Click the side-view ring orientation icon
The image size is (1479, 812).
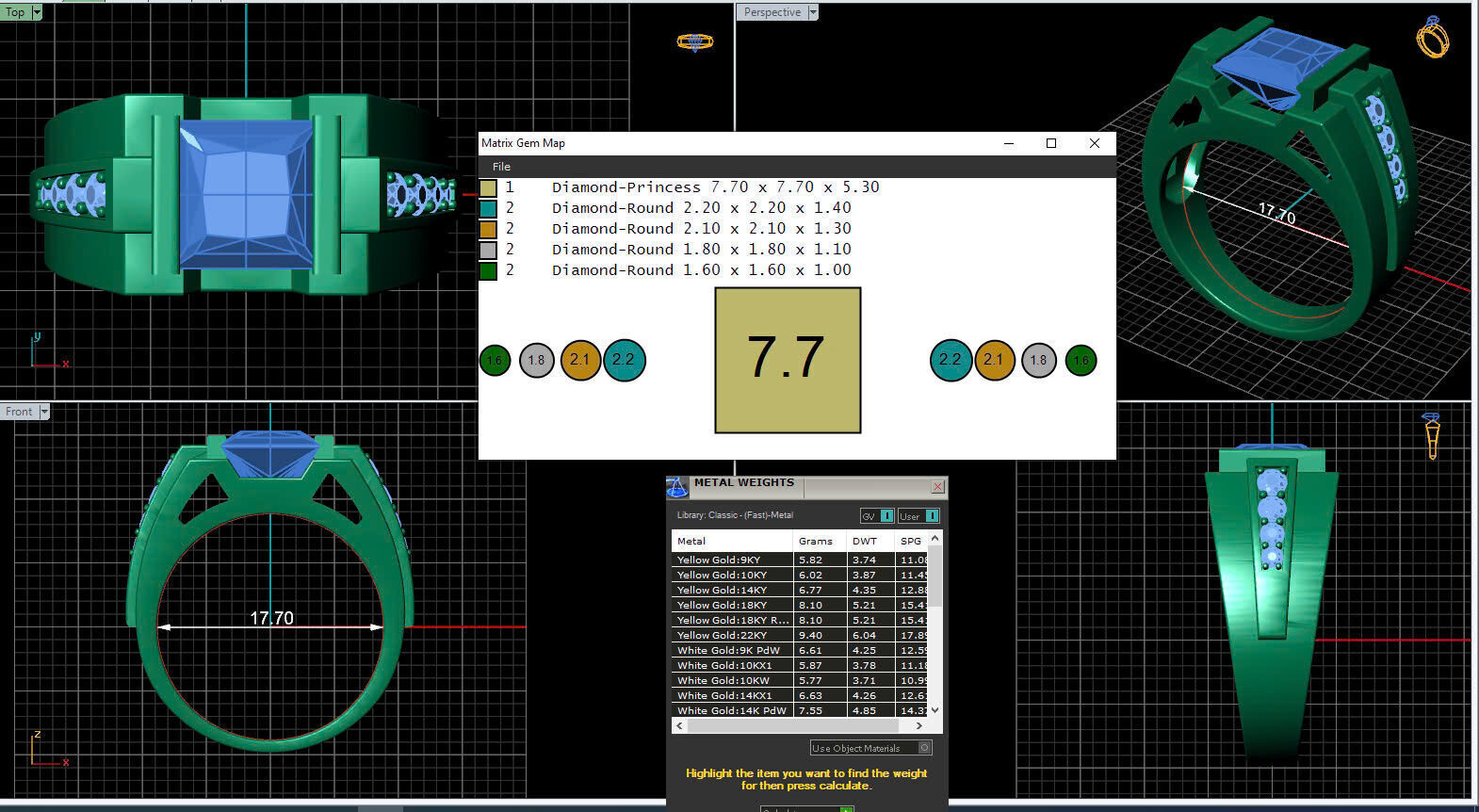click(1432, 435)
